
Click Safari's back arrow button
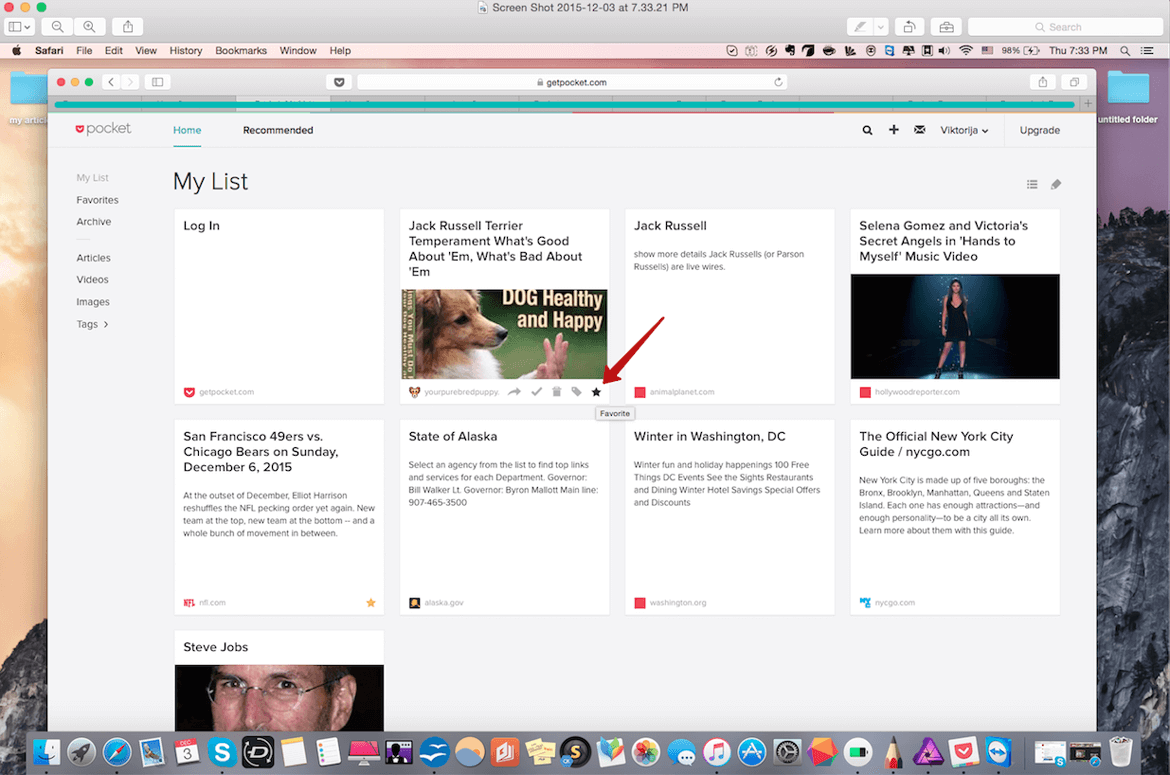(x=111, y=82)
